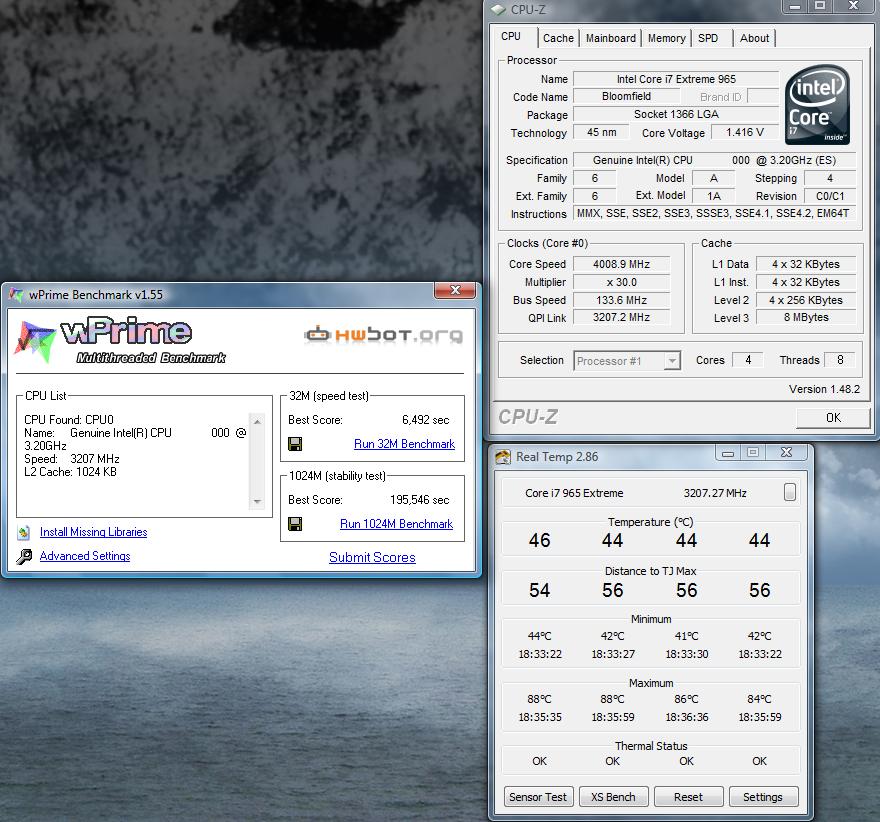Open Settings in Real Temp

763,797
